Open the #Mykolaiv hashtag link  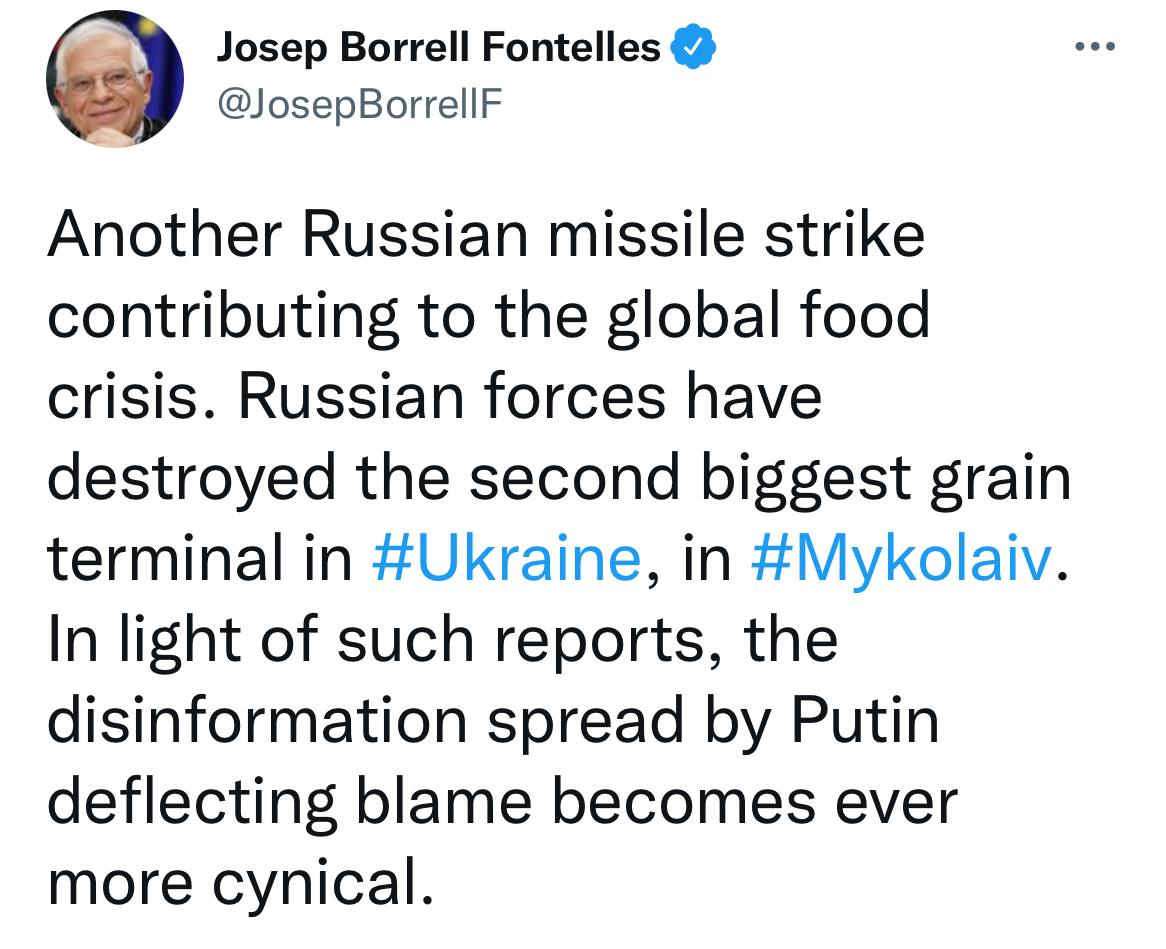tap(902, 558)
